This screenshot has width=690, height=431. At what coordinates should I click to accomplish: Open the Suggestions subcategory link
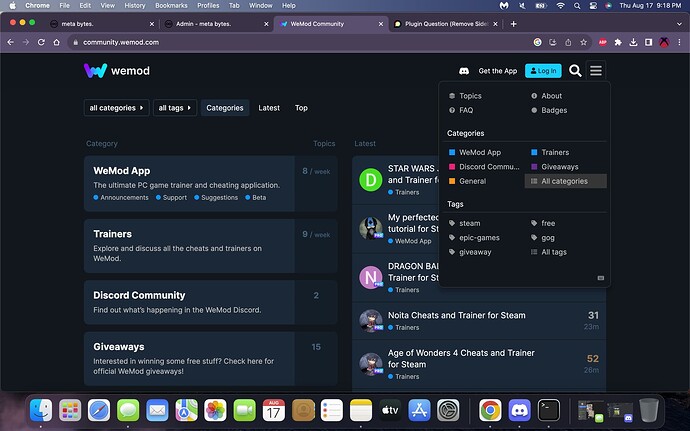(x=216, y=198)
